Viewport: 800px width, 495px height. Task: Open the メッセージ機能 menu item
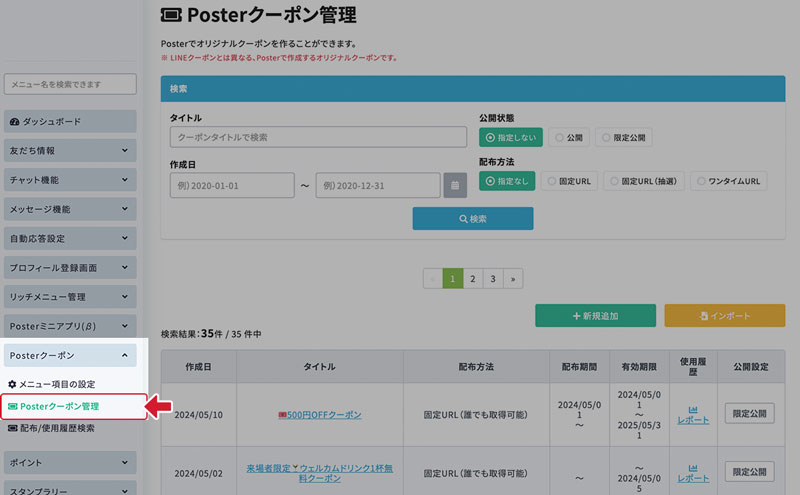click(69, 209)
